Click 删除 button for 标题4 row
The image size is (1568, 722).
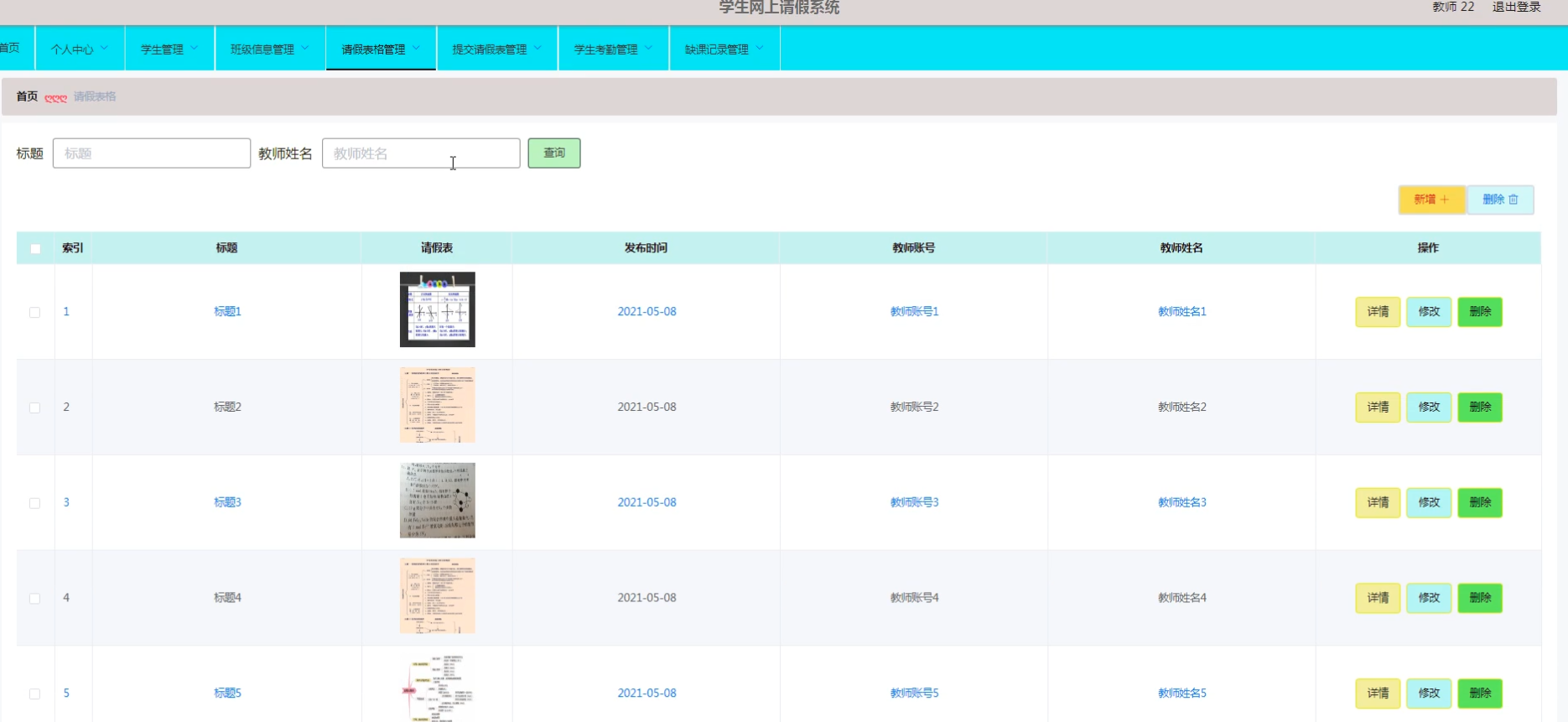coord(1480,599)
